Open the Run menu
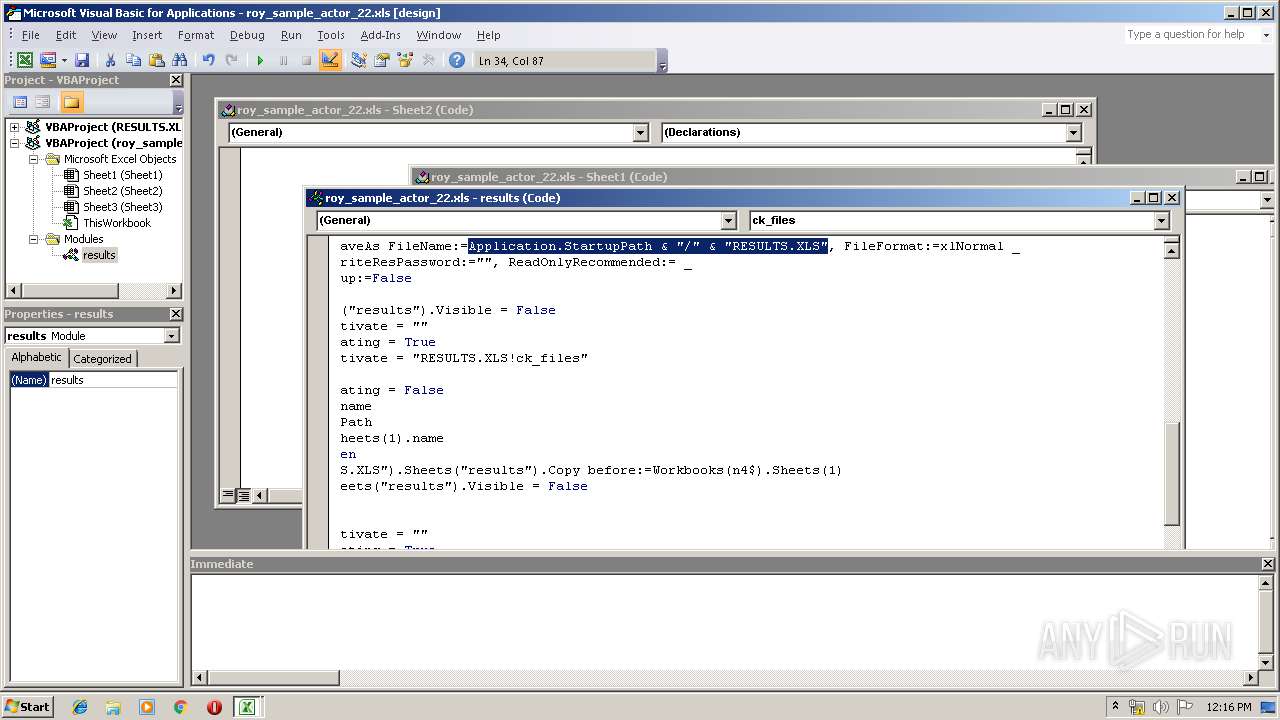The width and height of the screenshot is (1280, 720). pos(291,35)
